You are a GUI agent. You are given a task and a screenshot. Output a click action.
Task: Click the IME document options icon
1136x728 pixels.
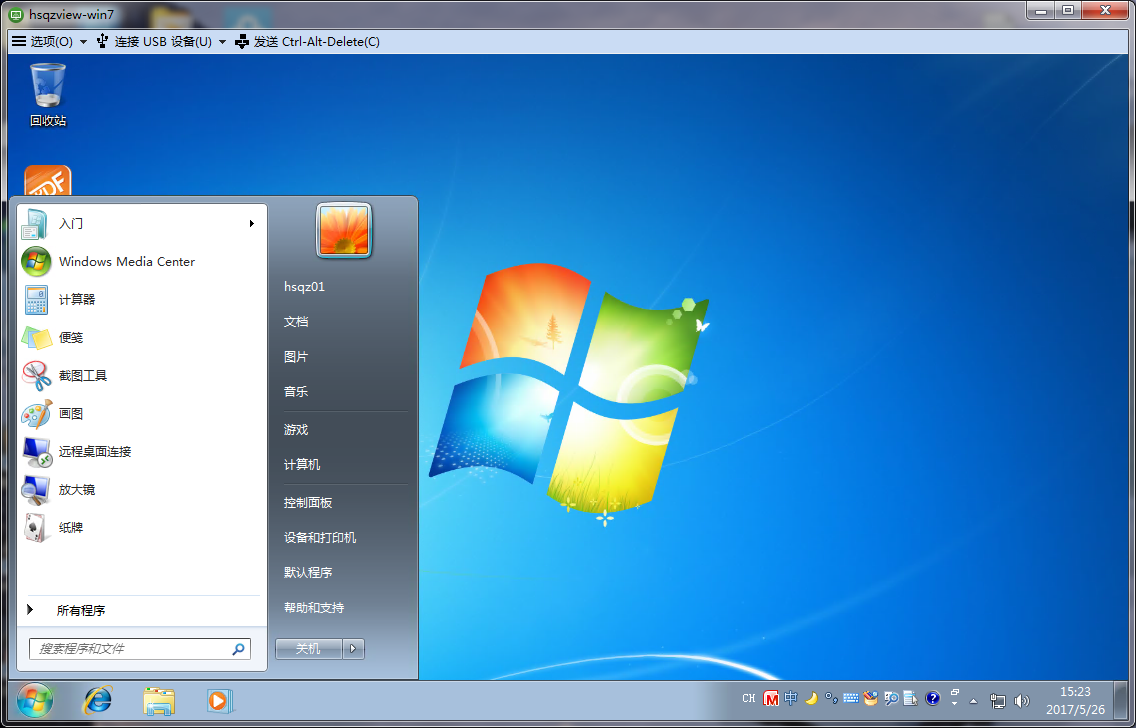tap(911, 698)
